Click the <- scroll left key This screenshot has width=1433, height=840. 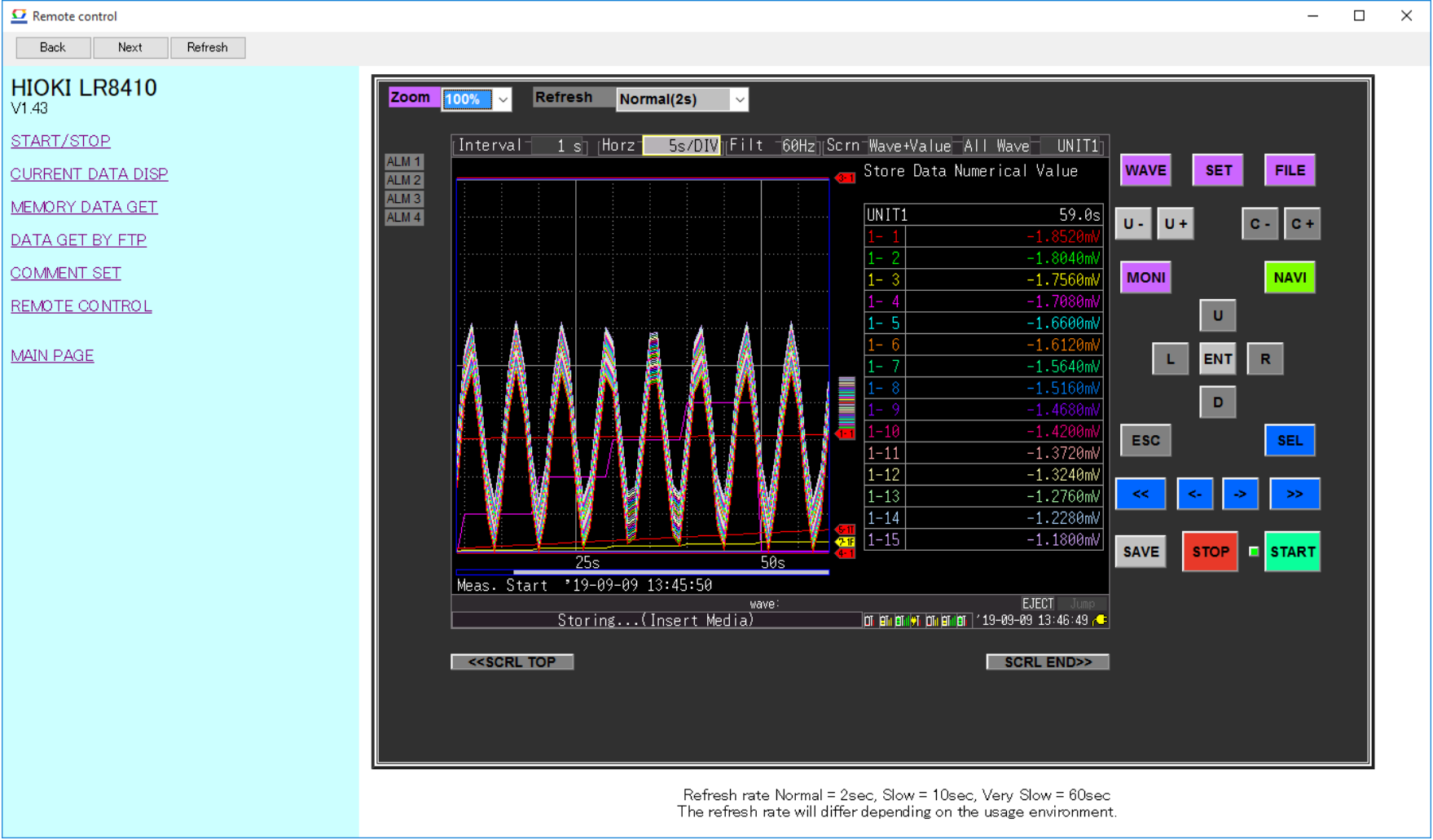1195,494
